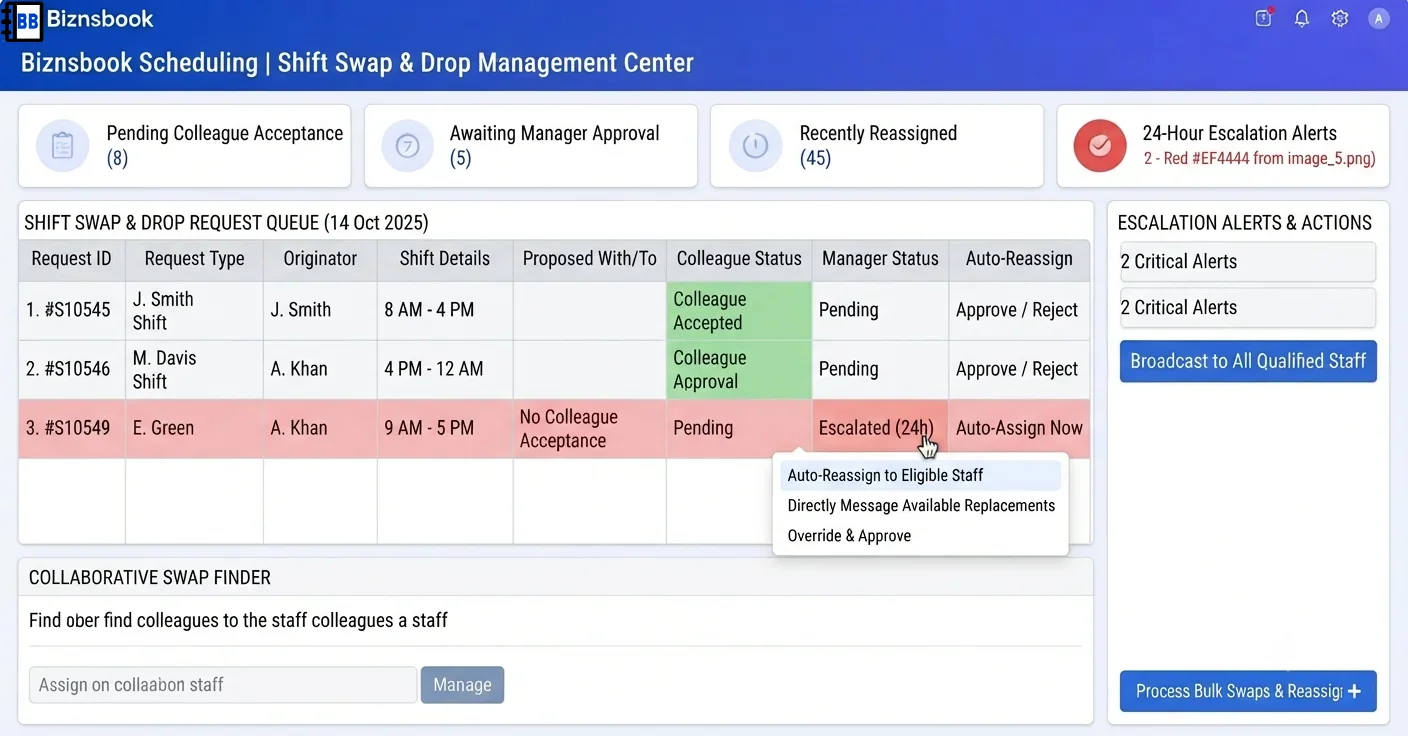Click the red checkmark escalation icon

coord(1100,146)
